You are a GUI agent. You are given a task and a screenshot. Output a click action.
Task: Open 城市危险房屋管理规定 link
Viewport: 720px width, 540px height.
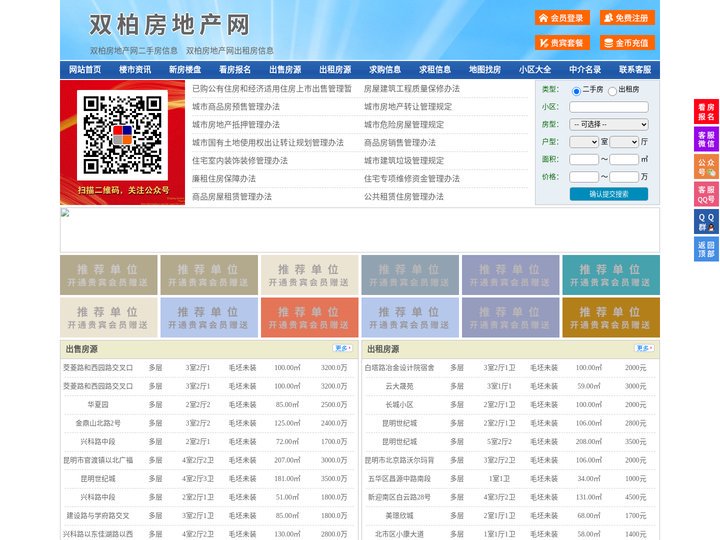404,124
